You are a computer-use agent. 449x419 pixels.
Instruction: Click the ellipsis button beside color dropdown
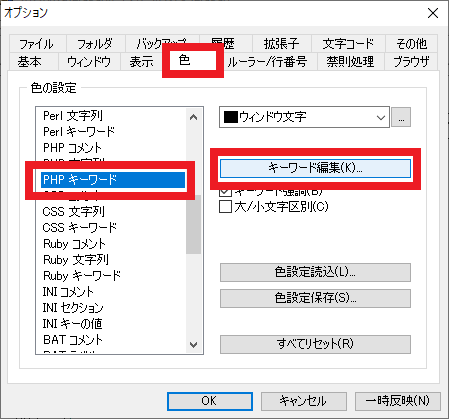(401, 117)
